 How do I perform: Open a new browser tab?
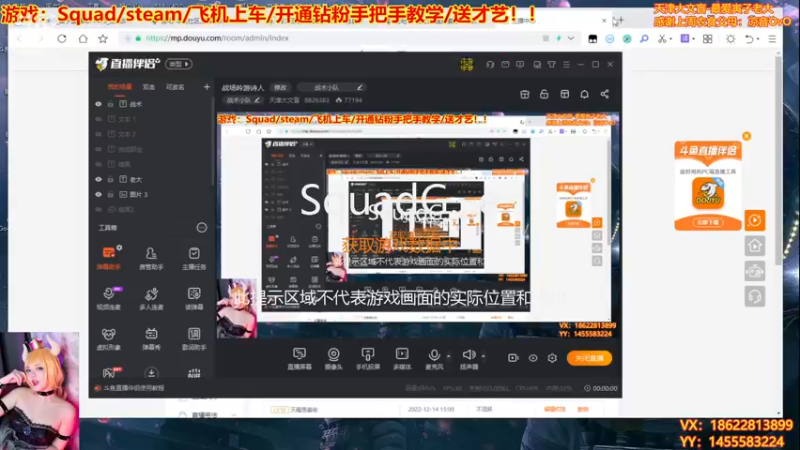(x=621, y=20)
